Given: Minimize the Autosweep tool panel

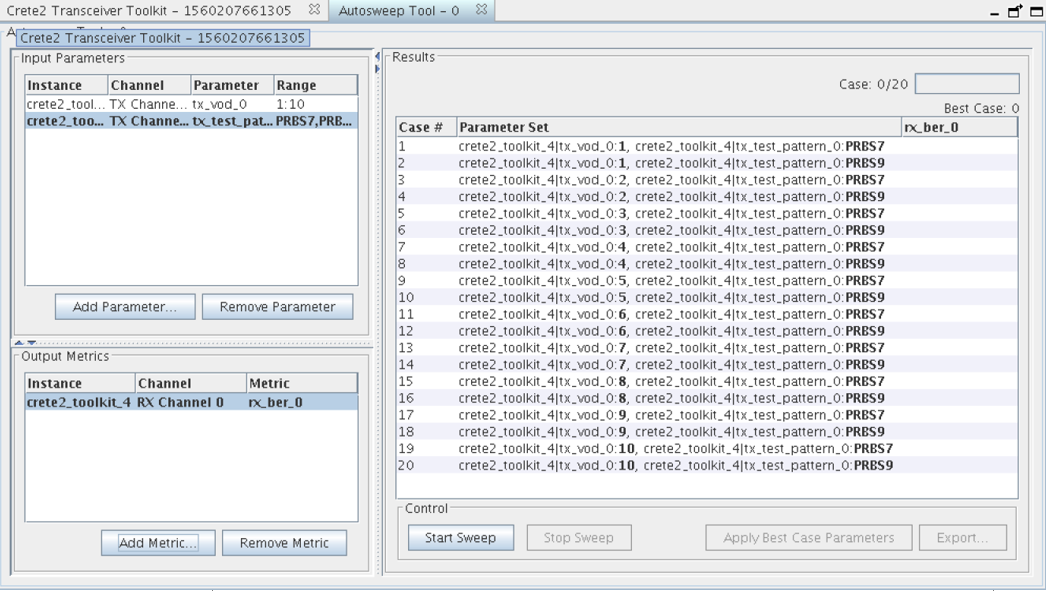Looking at the screenshot, I should (x=995, y=13).
